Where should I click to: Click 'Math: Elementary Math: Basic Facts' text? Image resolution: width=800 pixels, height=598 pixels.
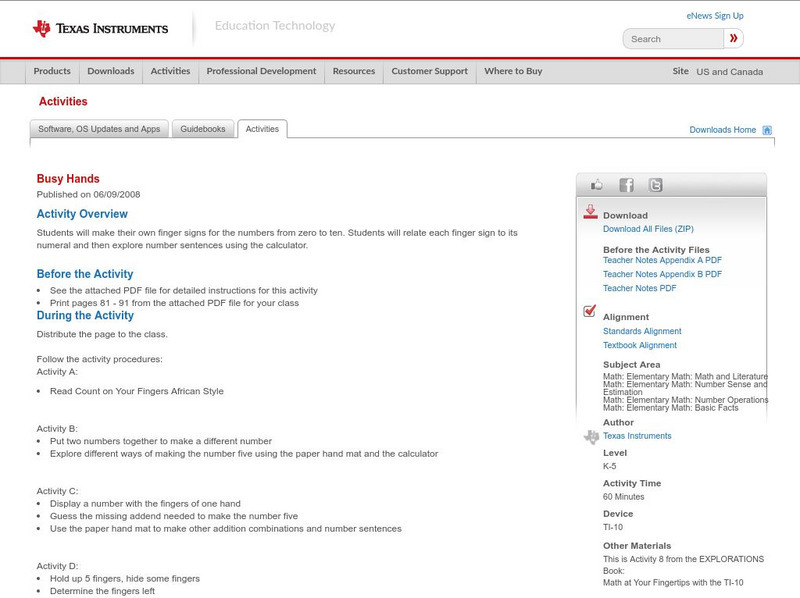pos(670,408)
